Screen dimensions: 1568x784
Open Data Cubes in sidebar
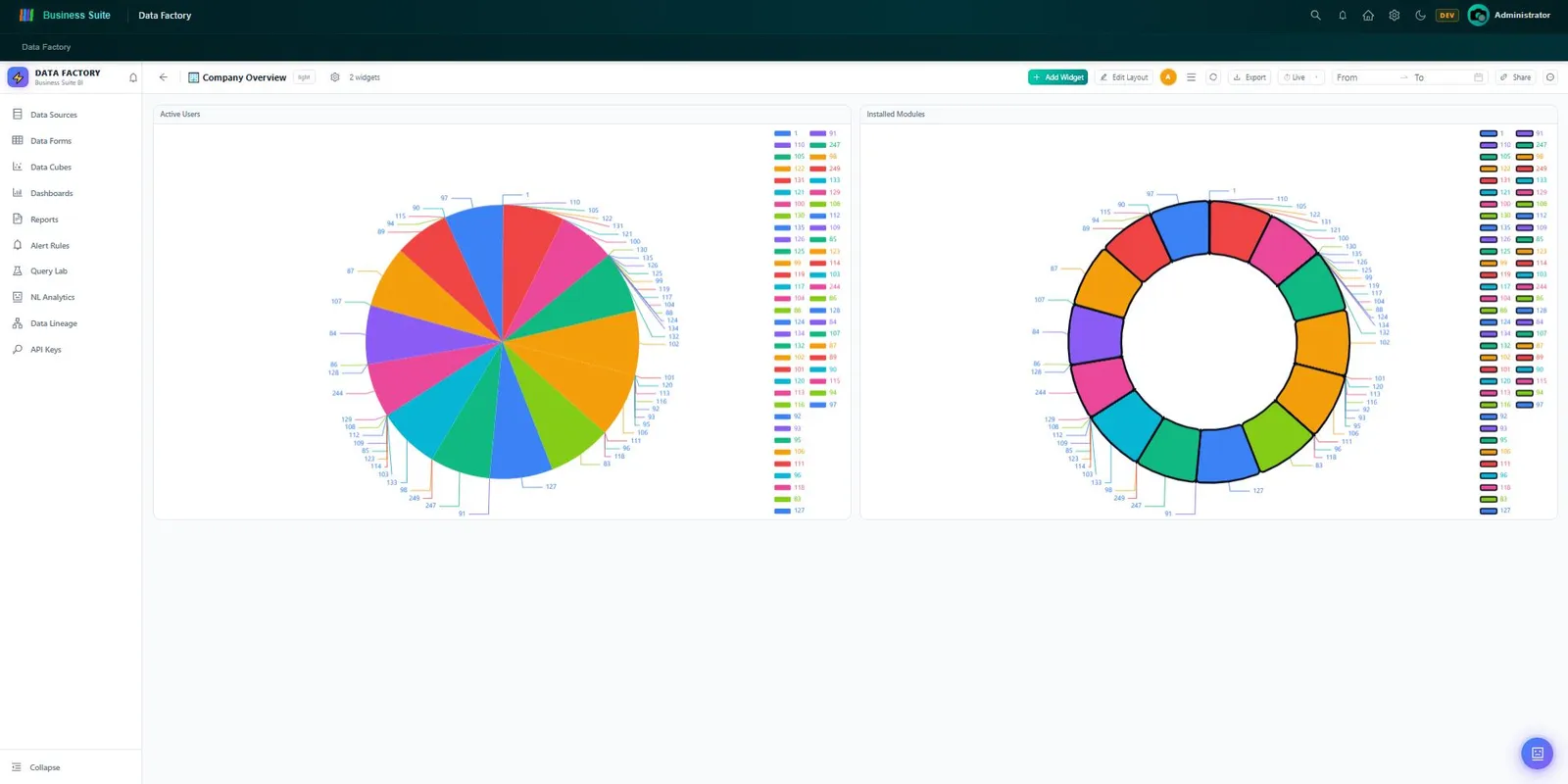click(x=71, y=167)
